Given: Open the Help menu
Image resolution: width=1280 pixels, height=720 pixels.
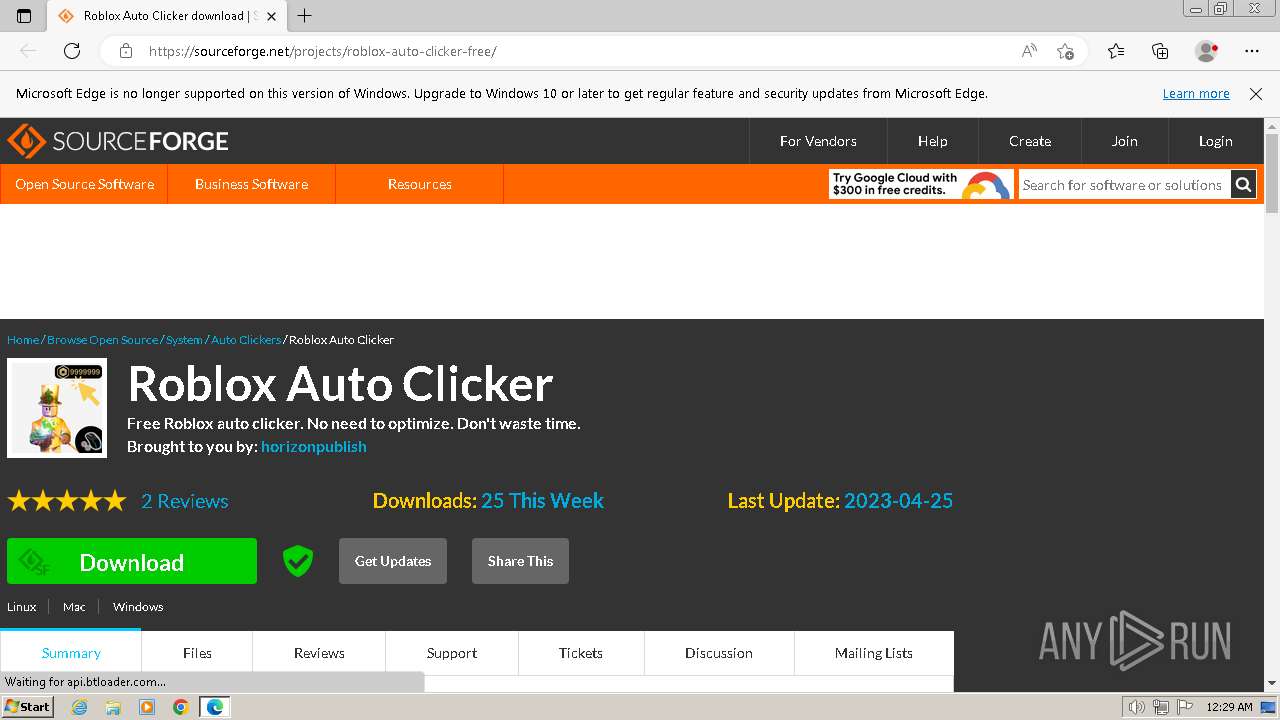Looking at the screenshot, I should point(932,141).
